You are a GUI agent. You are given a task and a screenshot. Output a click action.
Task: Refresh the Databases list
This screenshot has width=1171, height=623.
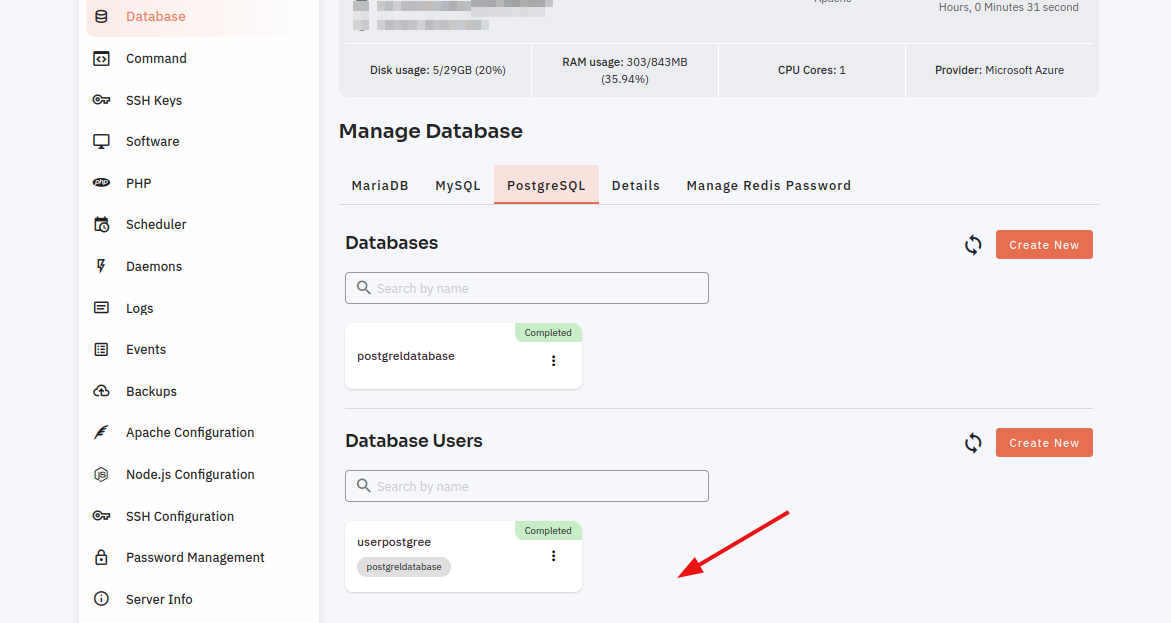973,245
